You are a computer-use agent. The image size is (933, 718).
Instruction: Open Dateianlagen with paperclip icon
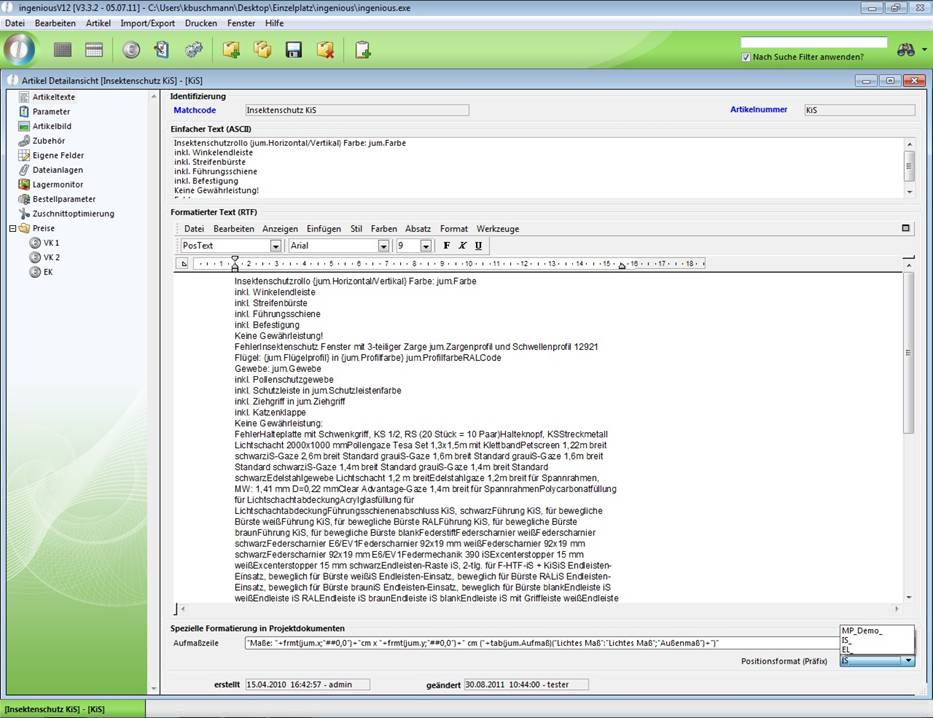(58, 170)
